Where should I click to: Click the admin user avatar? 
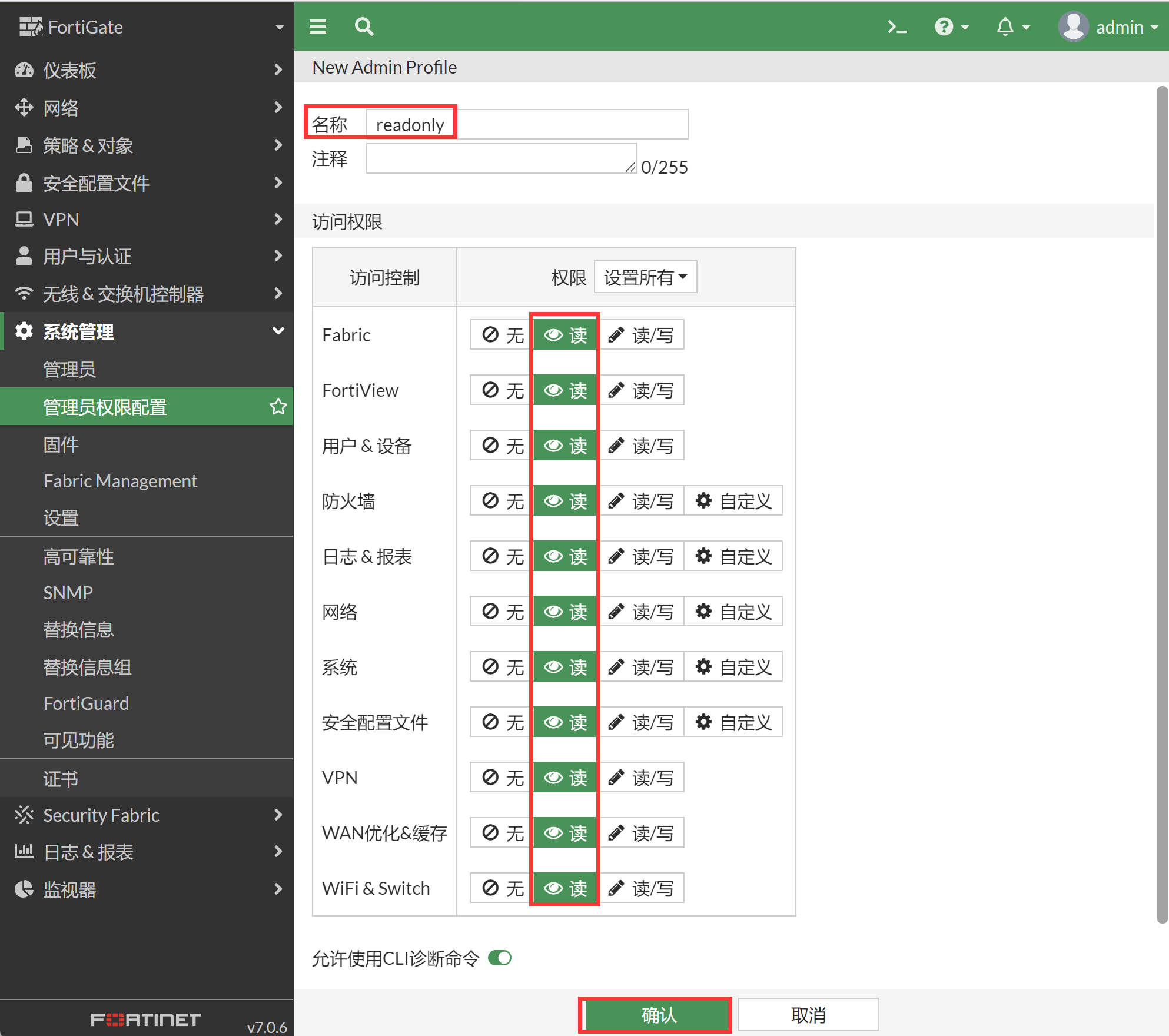click(x=1074, y=27)
